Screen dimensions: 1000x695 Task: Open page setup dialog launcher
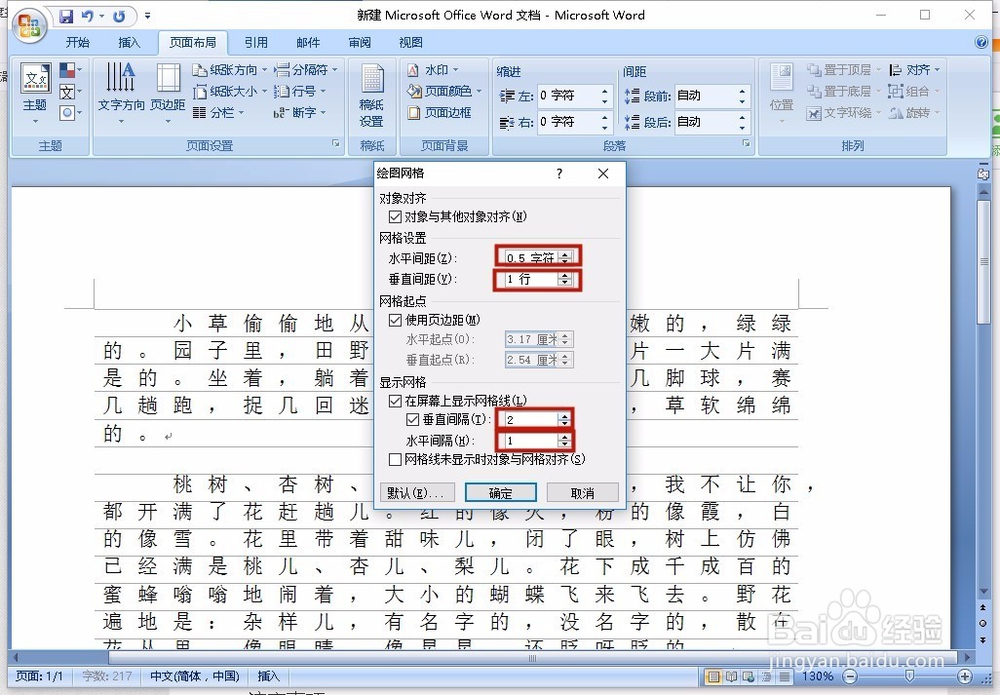[335, 144]
